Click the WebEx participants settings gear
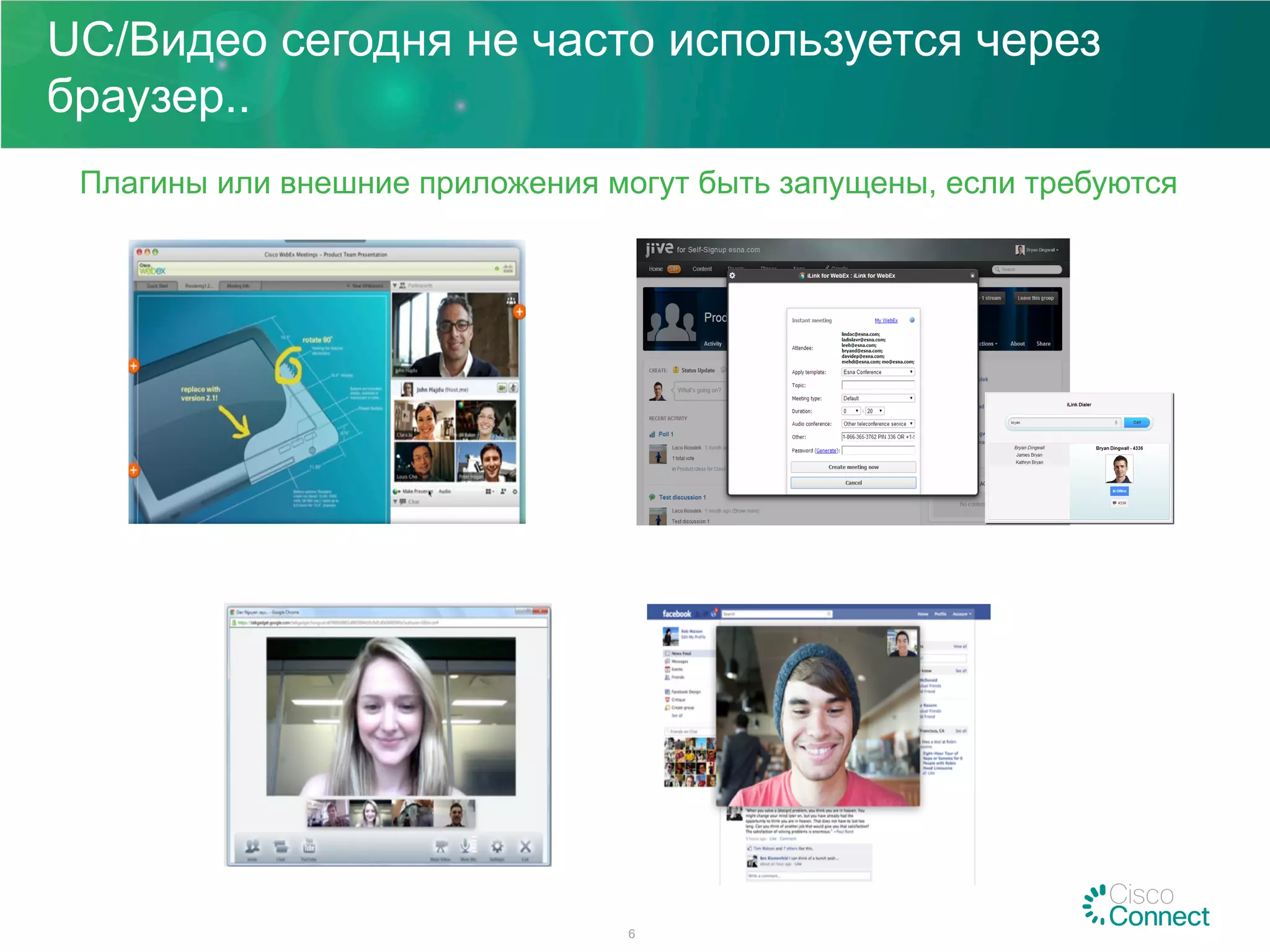The image size is (1270, 952). (x=515, y=491)
